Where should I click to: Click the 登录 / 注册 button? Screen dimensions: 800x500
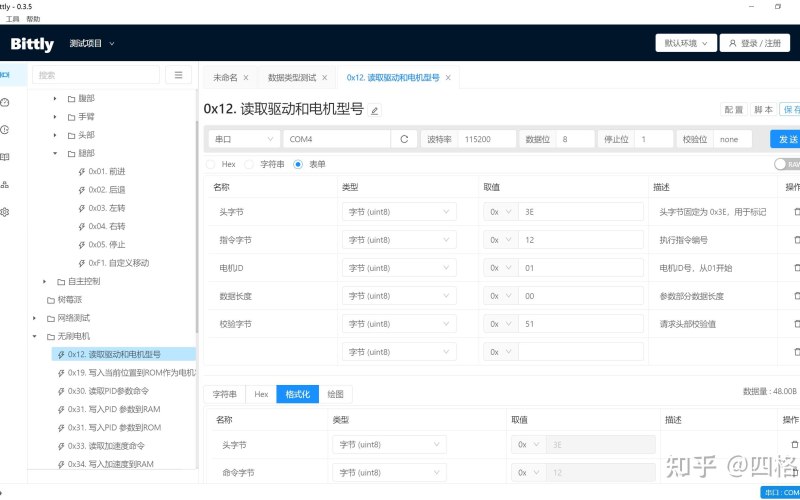point(754,43)
